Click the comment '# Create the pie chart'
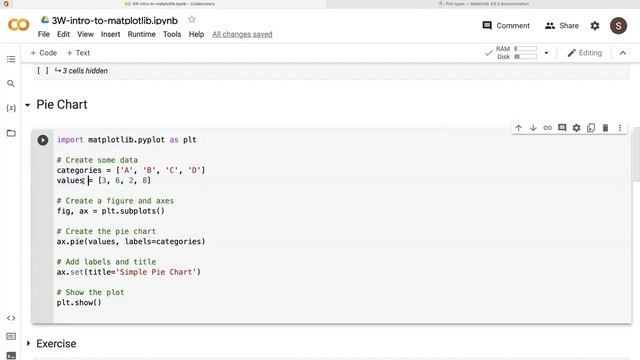The height and width of the screenshot is (360, 640). pos(106,231)
